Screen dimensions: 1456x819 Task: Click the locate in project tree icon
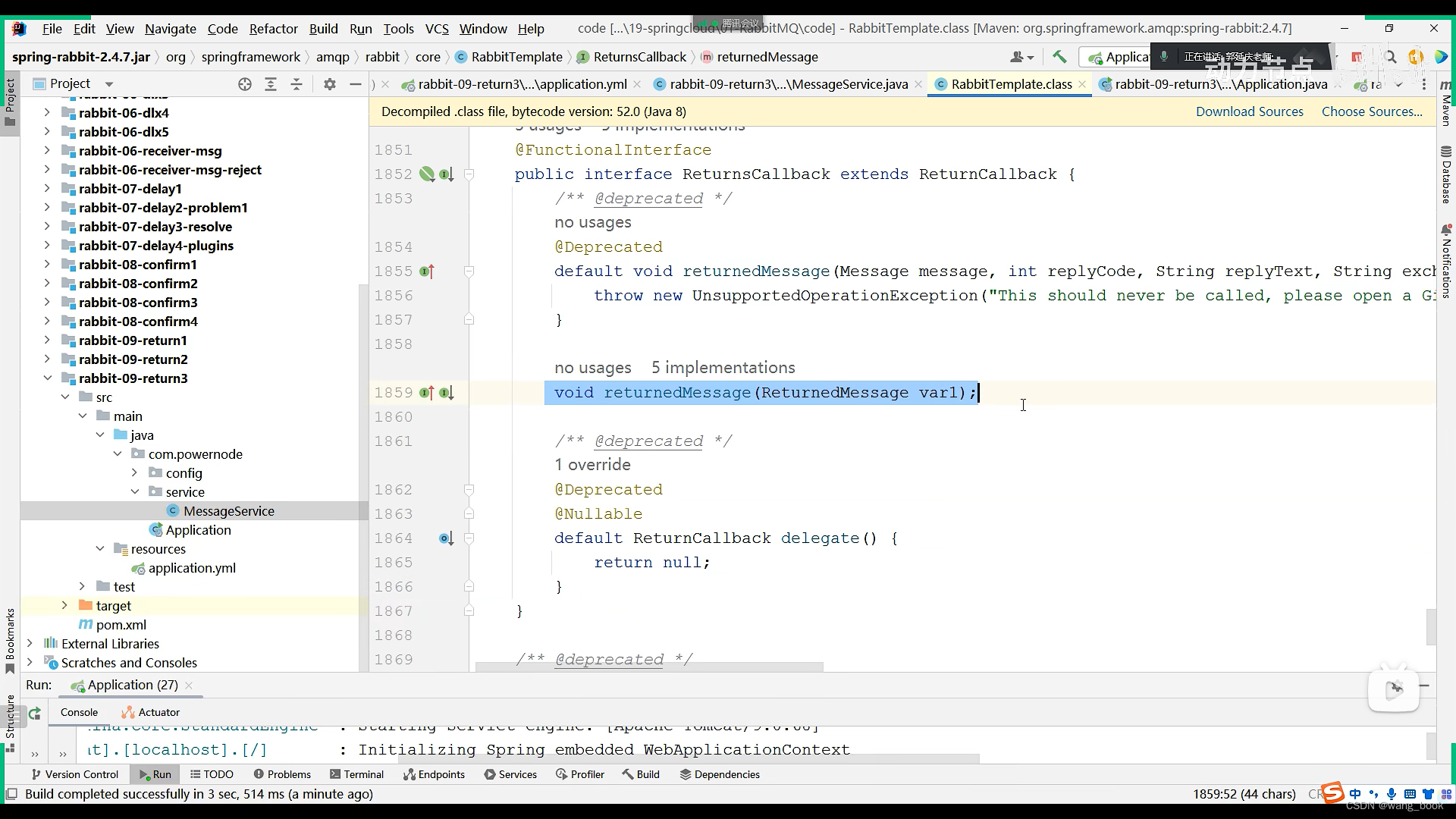click(244, 84)
